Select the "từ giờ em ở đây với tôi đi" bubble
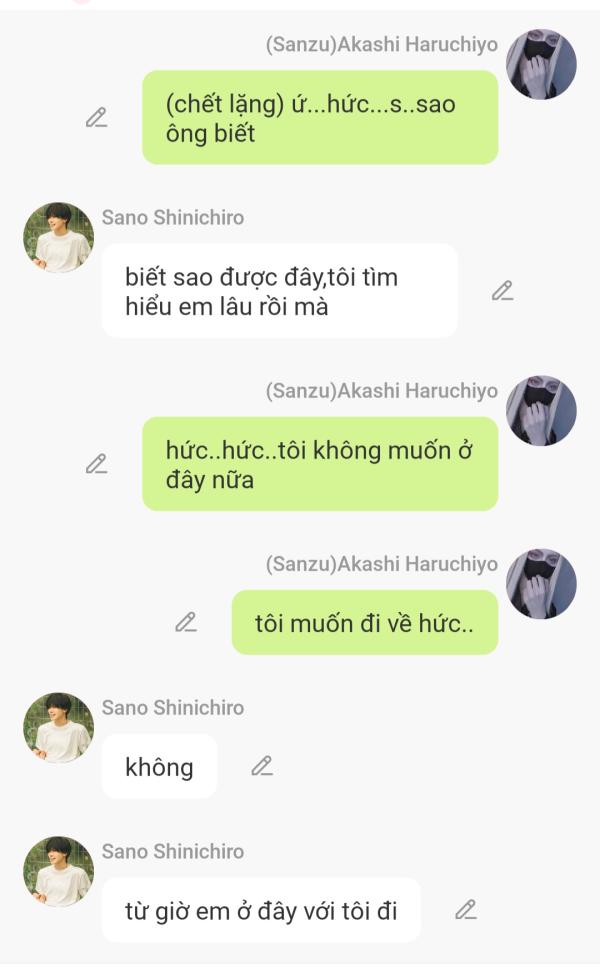Viewport: 600px width, 969px height. click(x=261, y=910)
